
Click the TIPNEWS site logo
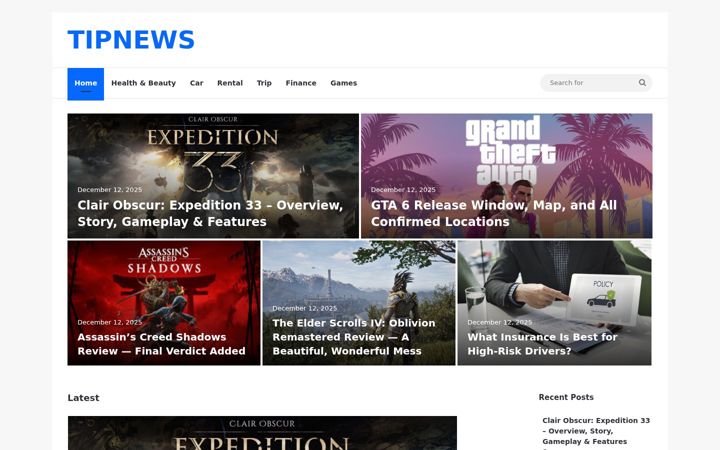click(131, 39)
